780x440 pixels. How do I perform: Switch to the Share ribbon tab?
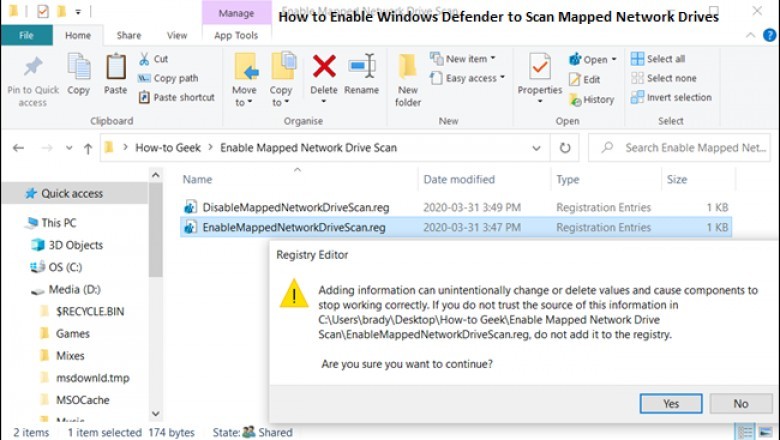click(129, 35)
